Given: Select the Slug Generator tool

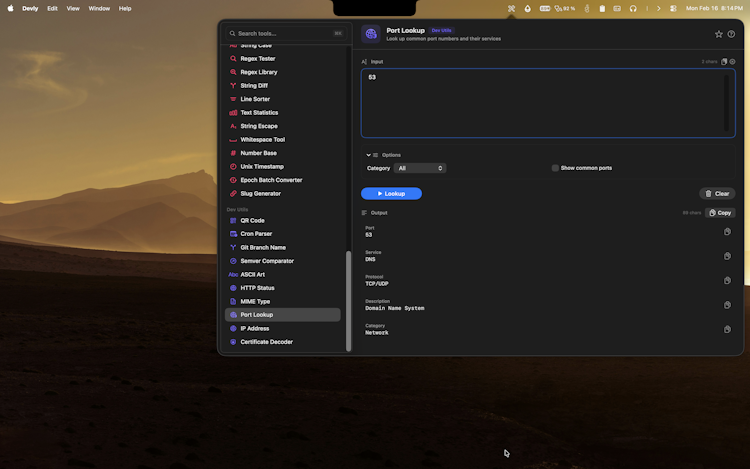Looking at the screenshot, I should 282,194.
